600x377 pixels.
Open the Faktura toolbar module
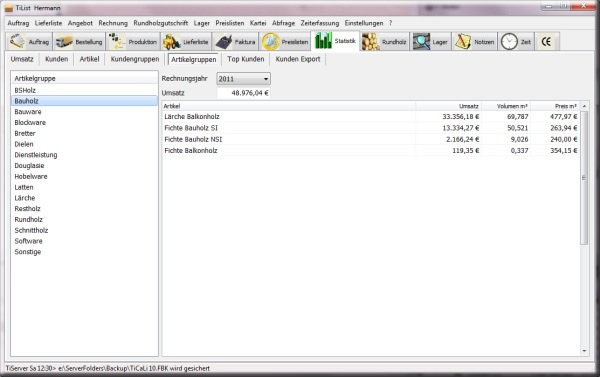click(235, 42)
